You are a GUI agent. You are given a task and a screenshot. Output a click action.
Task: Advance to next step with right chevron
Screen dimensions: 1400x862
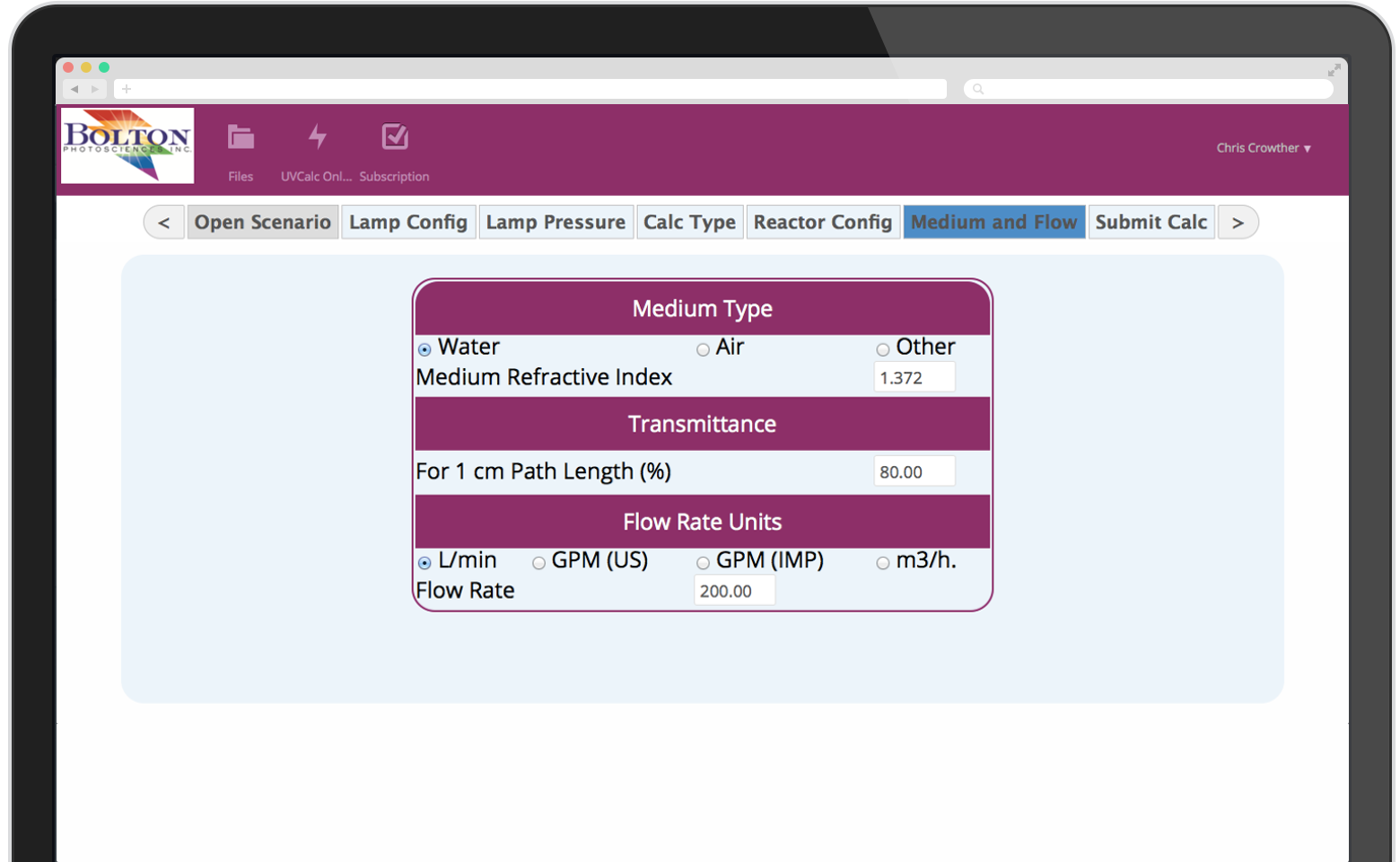click(x=1238, y=223)
